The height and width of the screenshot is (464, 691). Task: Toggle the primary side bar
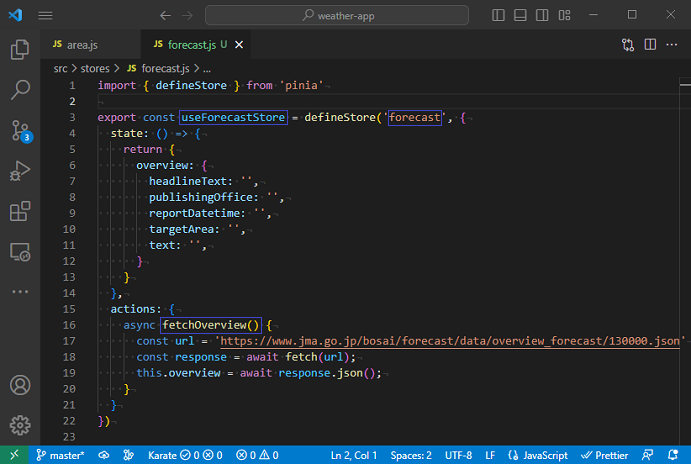tap(498, 15)
